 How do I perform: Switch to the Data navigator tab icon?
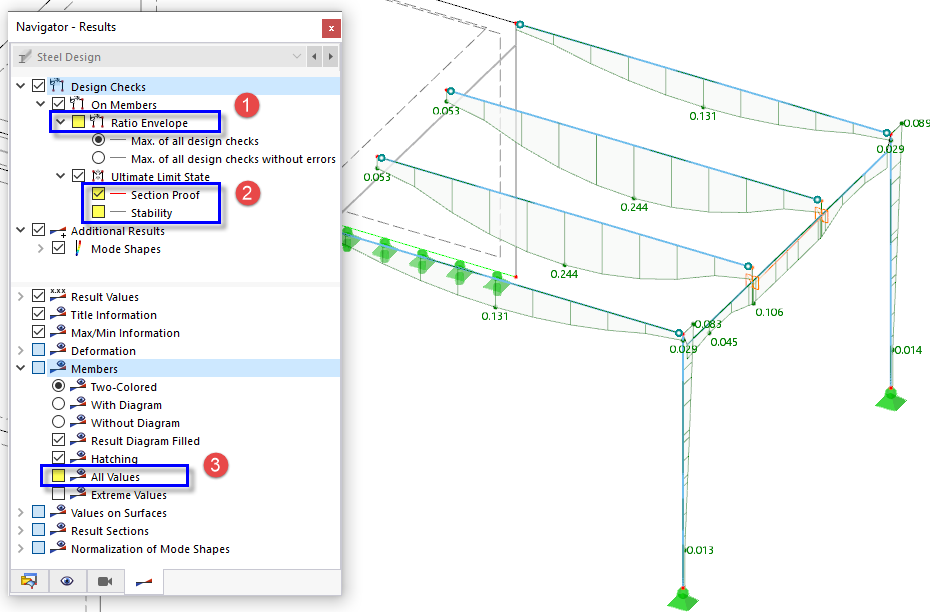(29, 581)
